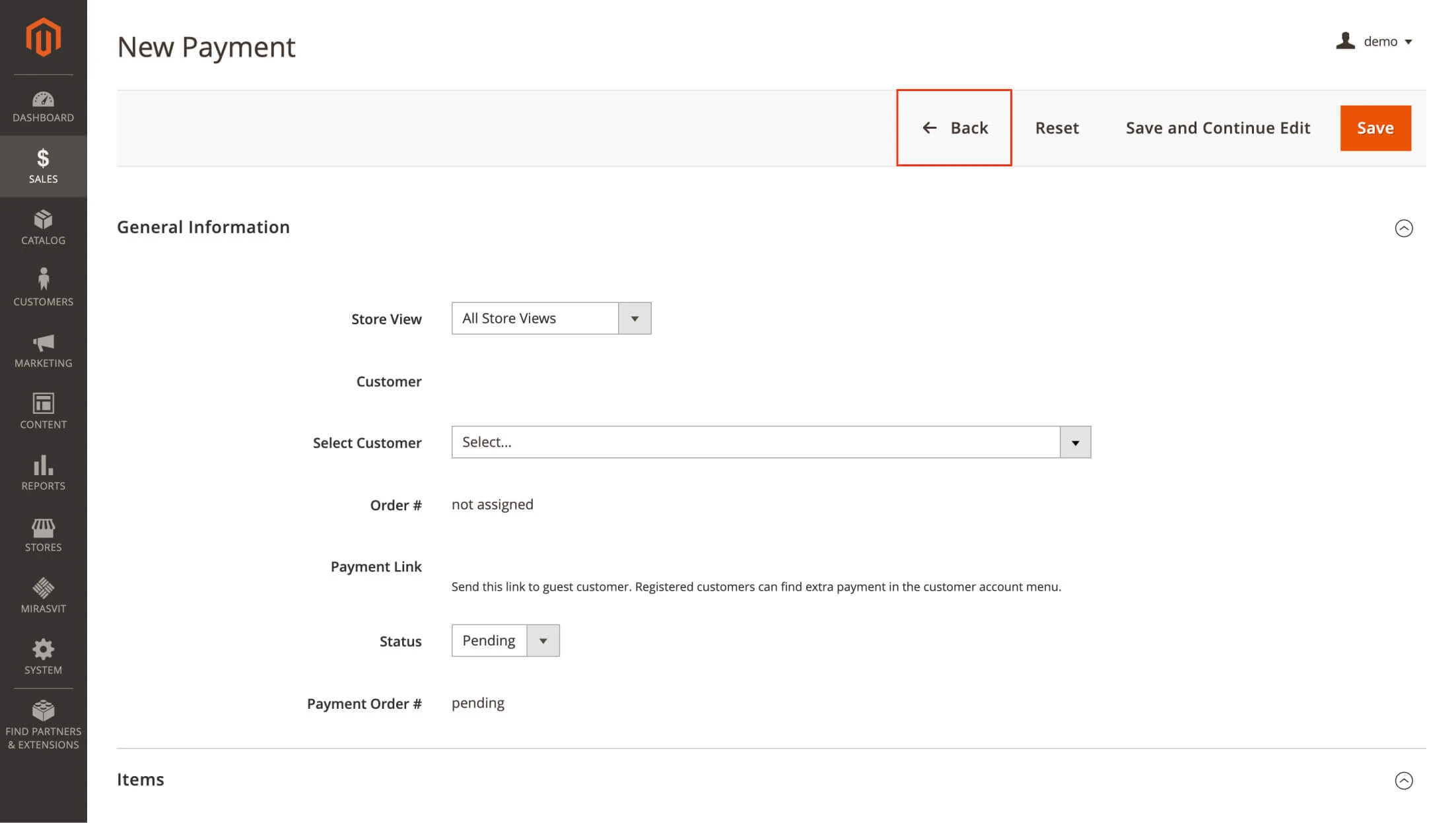Viewport: 1456px width, 823px height.
Task: Open the Reports panel
Action: 43,471
